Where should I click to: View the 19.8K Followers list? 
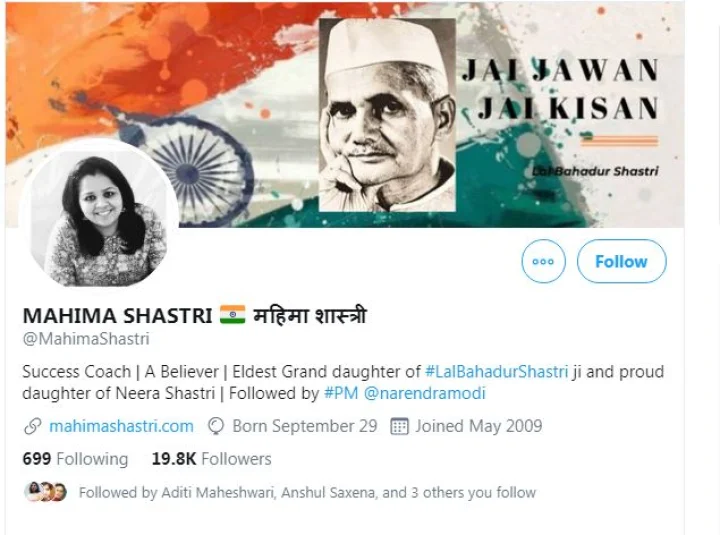212,459
